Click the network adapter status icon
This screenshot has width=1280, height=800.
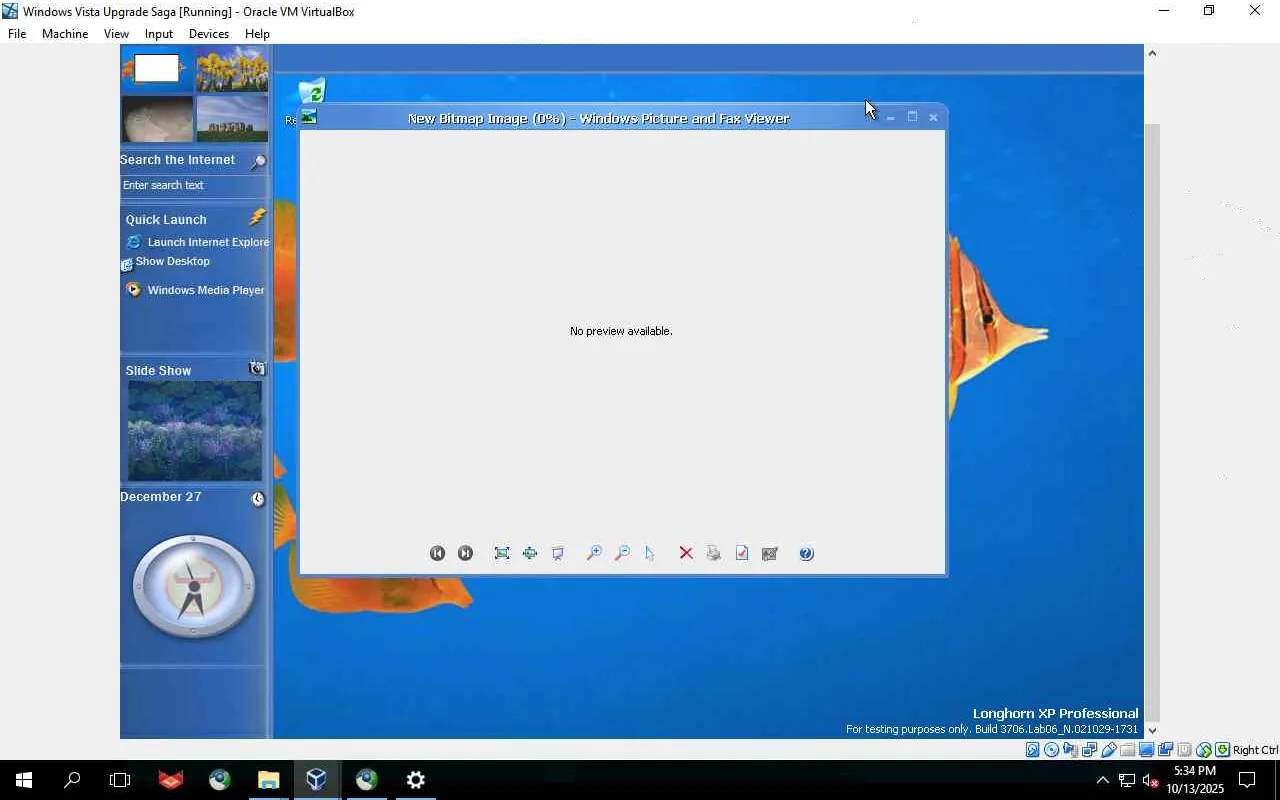(1090, 750)
